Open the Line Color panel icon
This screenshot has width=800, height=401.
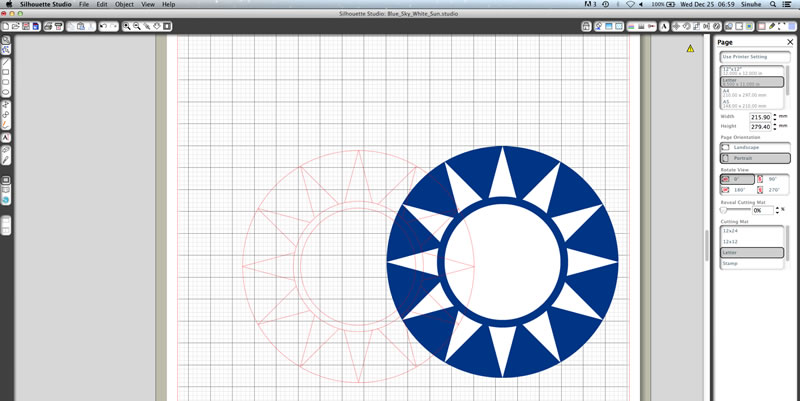point(631,27)
